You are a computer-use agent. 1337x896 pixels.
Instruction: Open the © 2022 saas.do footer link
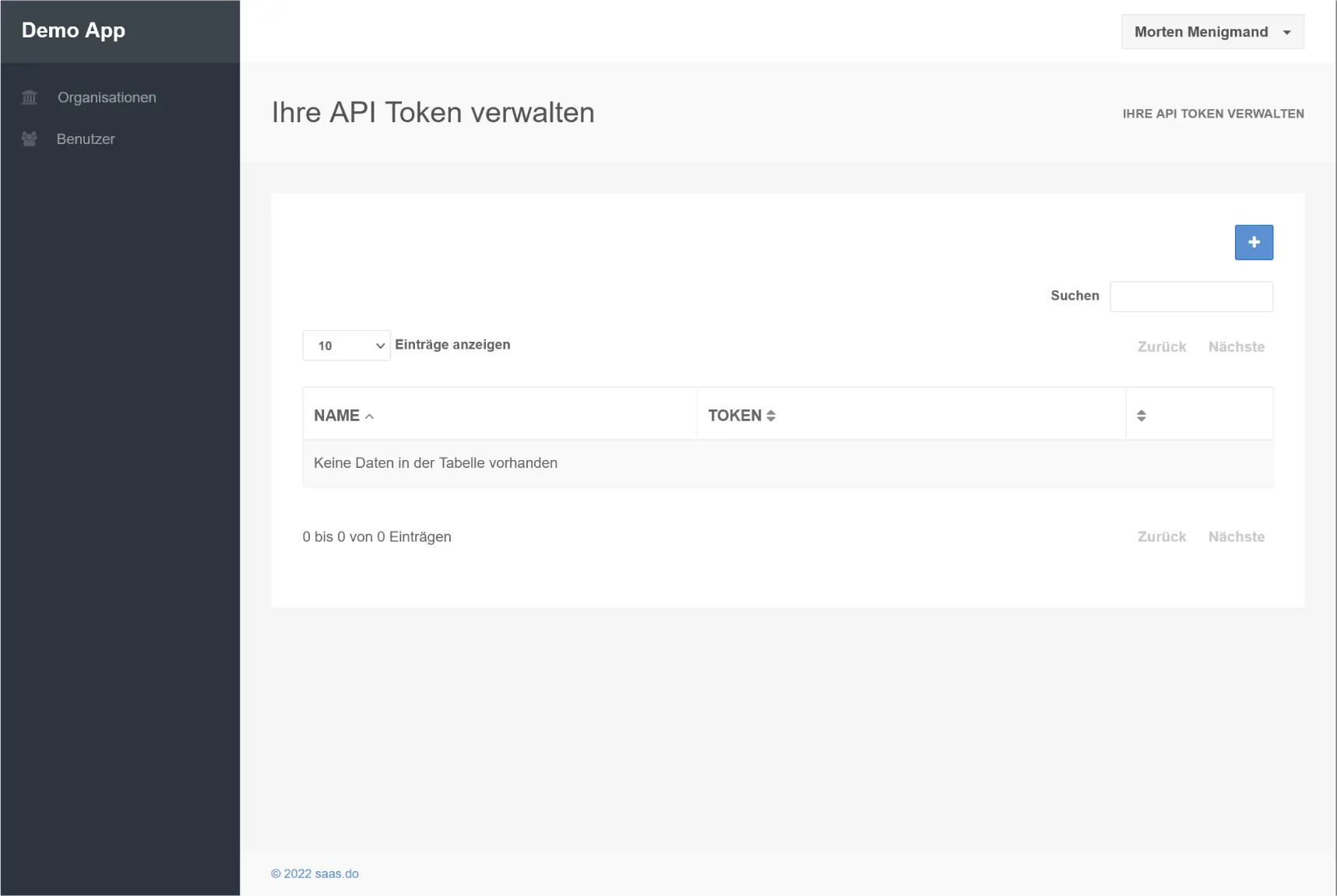[x=315, y=873]
